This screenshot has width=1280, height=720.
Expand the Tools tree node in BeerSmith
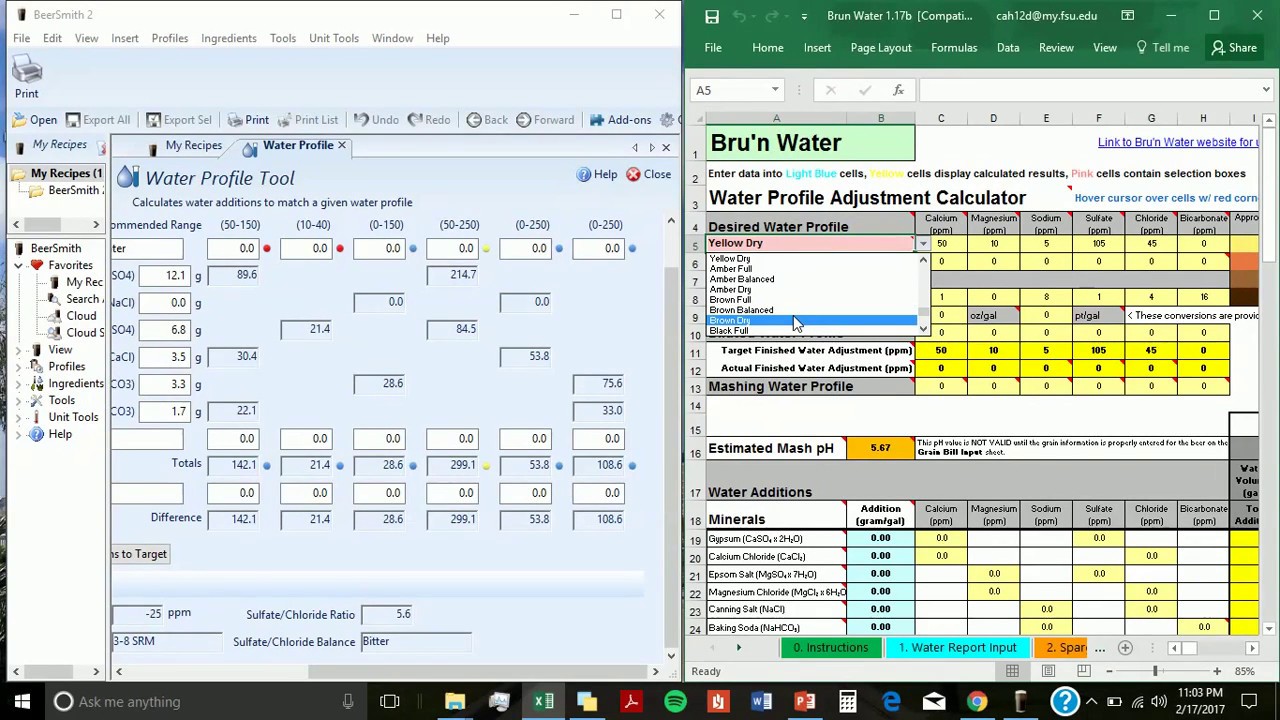click(x=19, y=401)
